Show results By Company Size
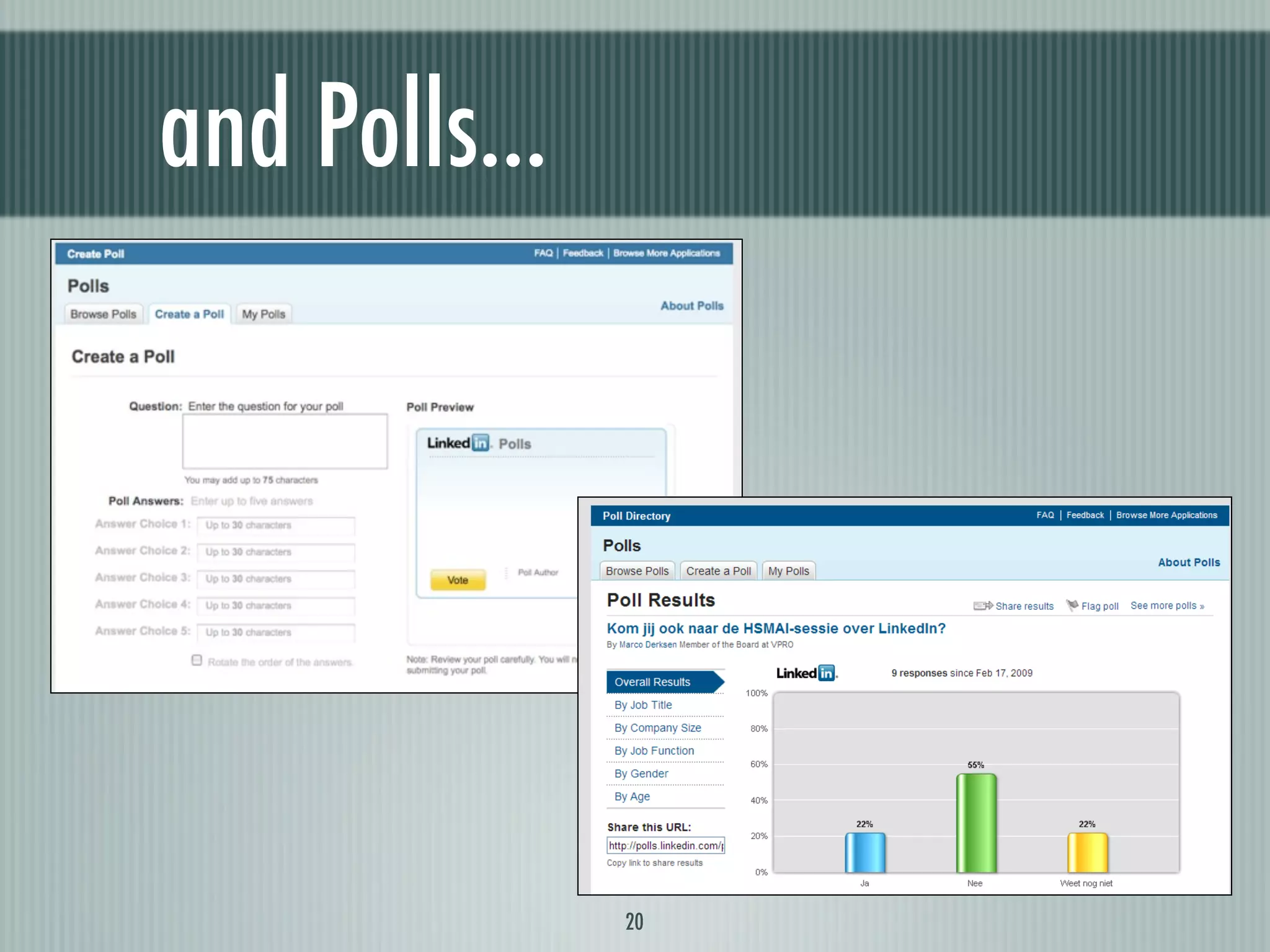Image resolution: width=1270 pixels, height=952 pixels. coord(657,728)
